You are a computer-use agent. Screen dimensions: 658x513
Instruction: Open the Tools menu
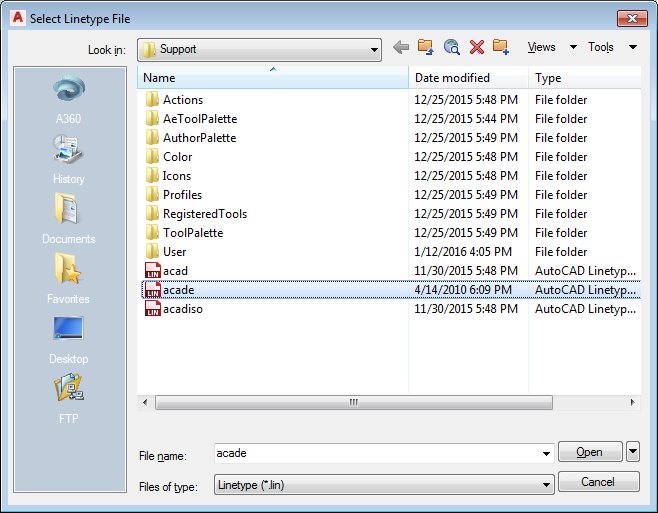tap(601, 47)
